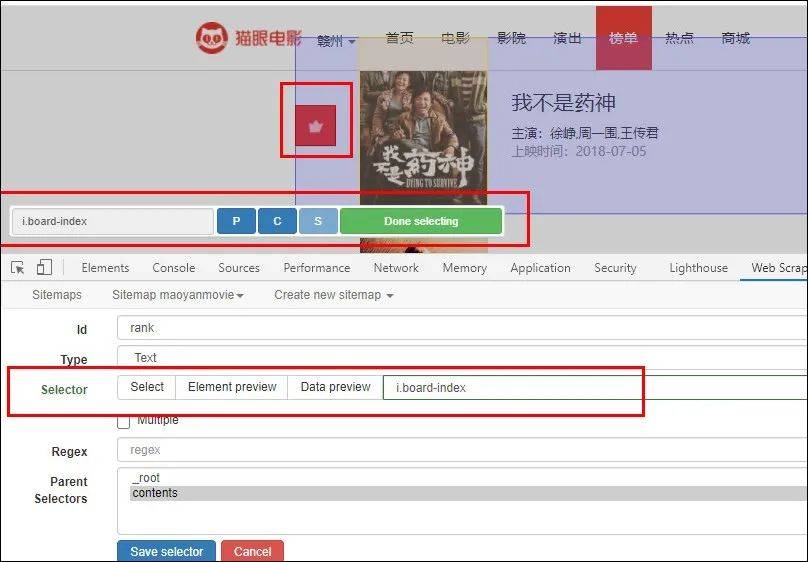Screen dimensions: 808x562
Task: Go to 商城 in site navigation
Action: coord(735,38)
